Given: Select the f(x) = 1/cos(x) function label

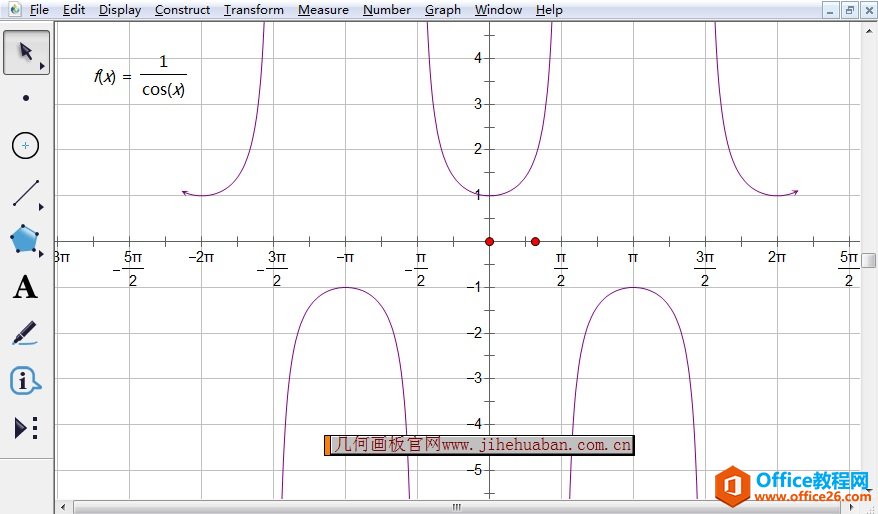Looking at the screenshot, I should (140, 77).
